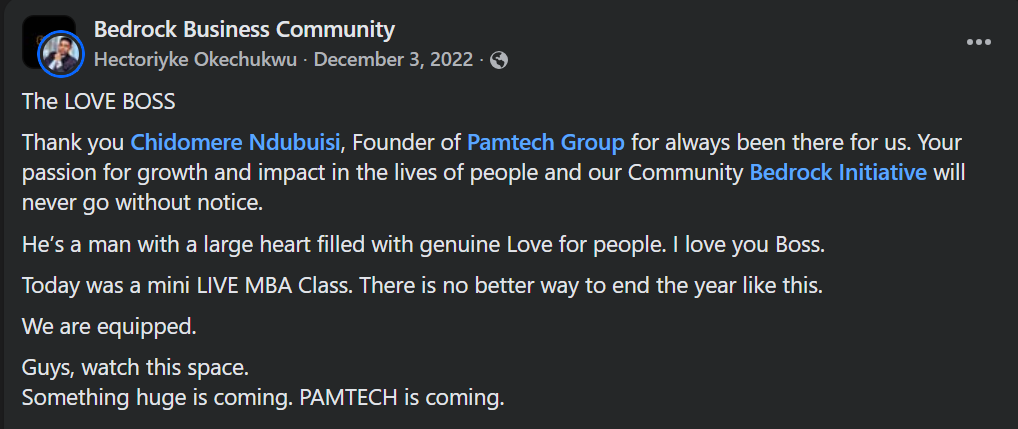Click the "PAMTECH is coming." closing sentence
This screenshot has height=429, width=1018.
(x=400, y=397)
